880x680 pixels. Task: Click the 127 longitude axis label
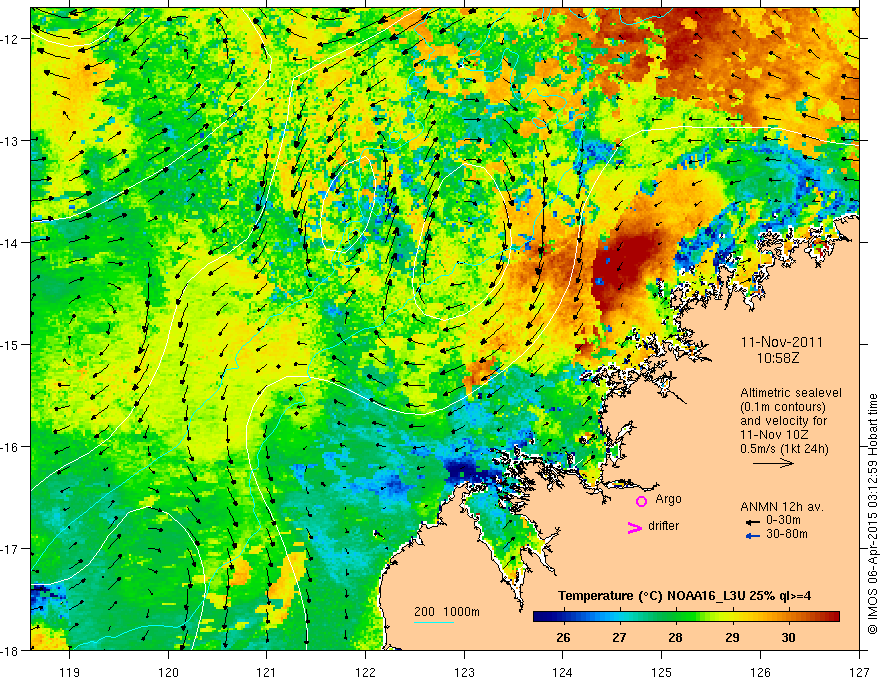point(859,673)
